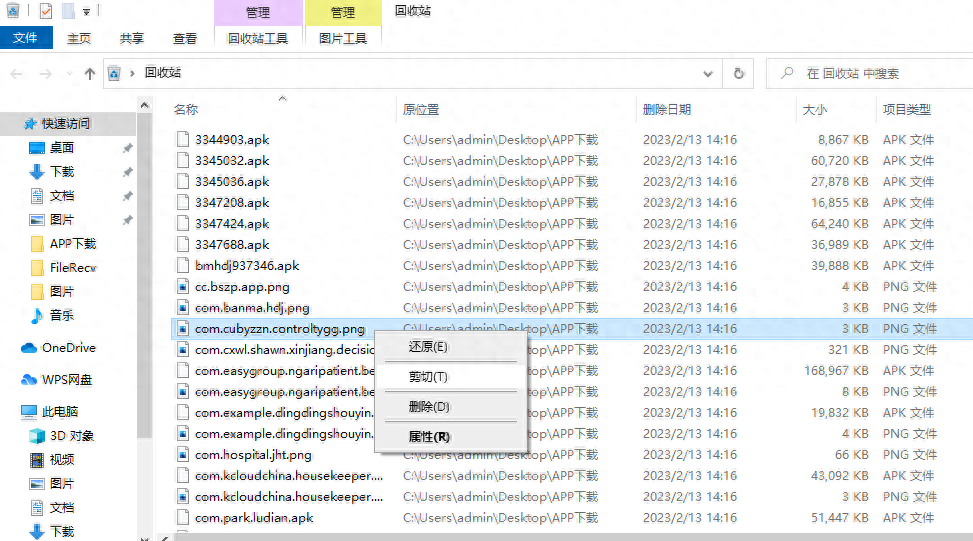The height and width of the screenshot is (541, 973).
Task: Click the navigation pane vertical scrollbar
Action: [x=145, y=273]
